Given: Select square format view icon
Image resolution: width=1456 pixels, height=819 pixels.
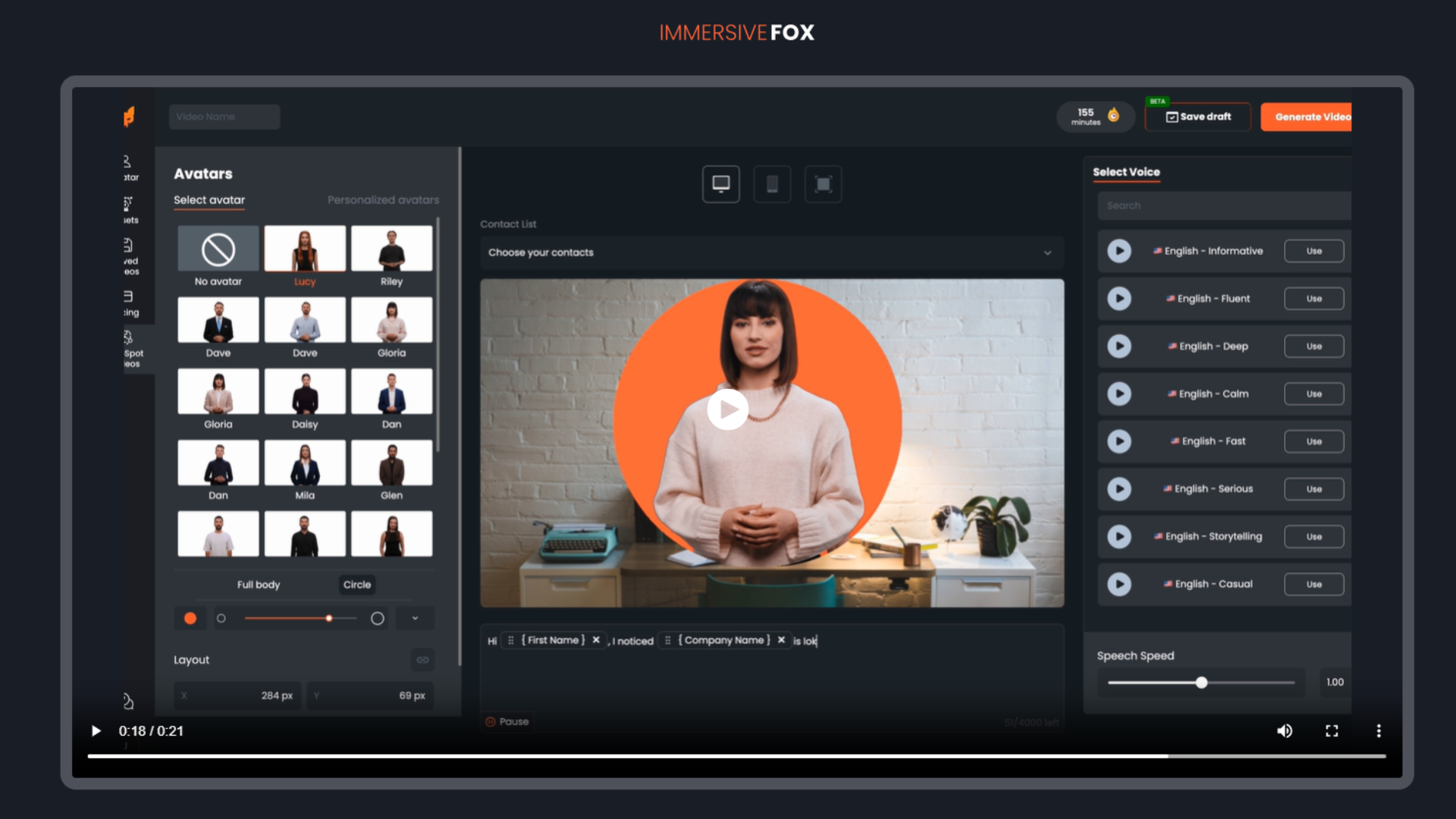Looking at the screenshot, I should (823, 184).
